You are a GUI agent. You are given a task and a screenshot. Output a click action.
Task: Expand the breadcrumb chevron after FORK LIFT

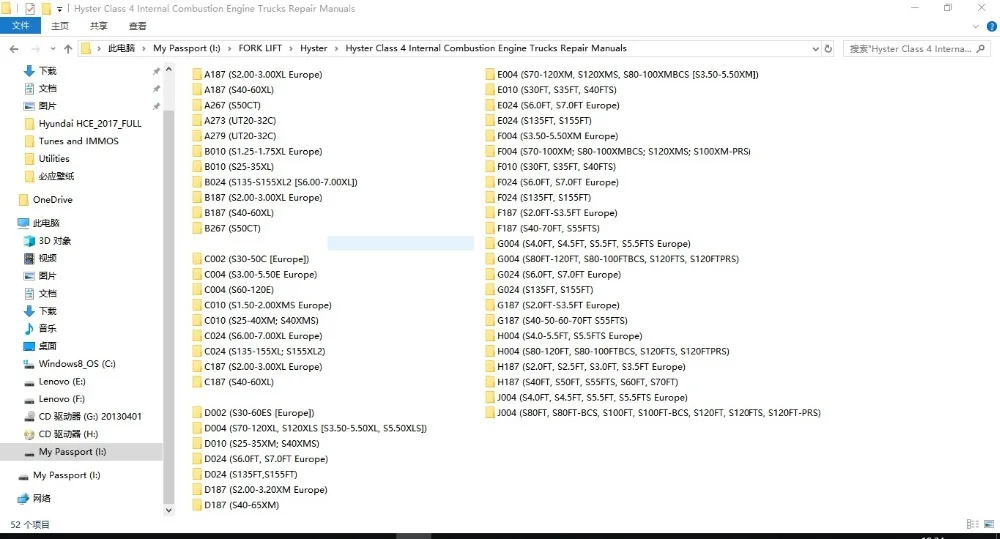pos(291,48)
